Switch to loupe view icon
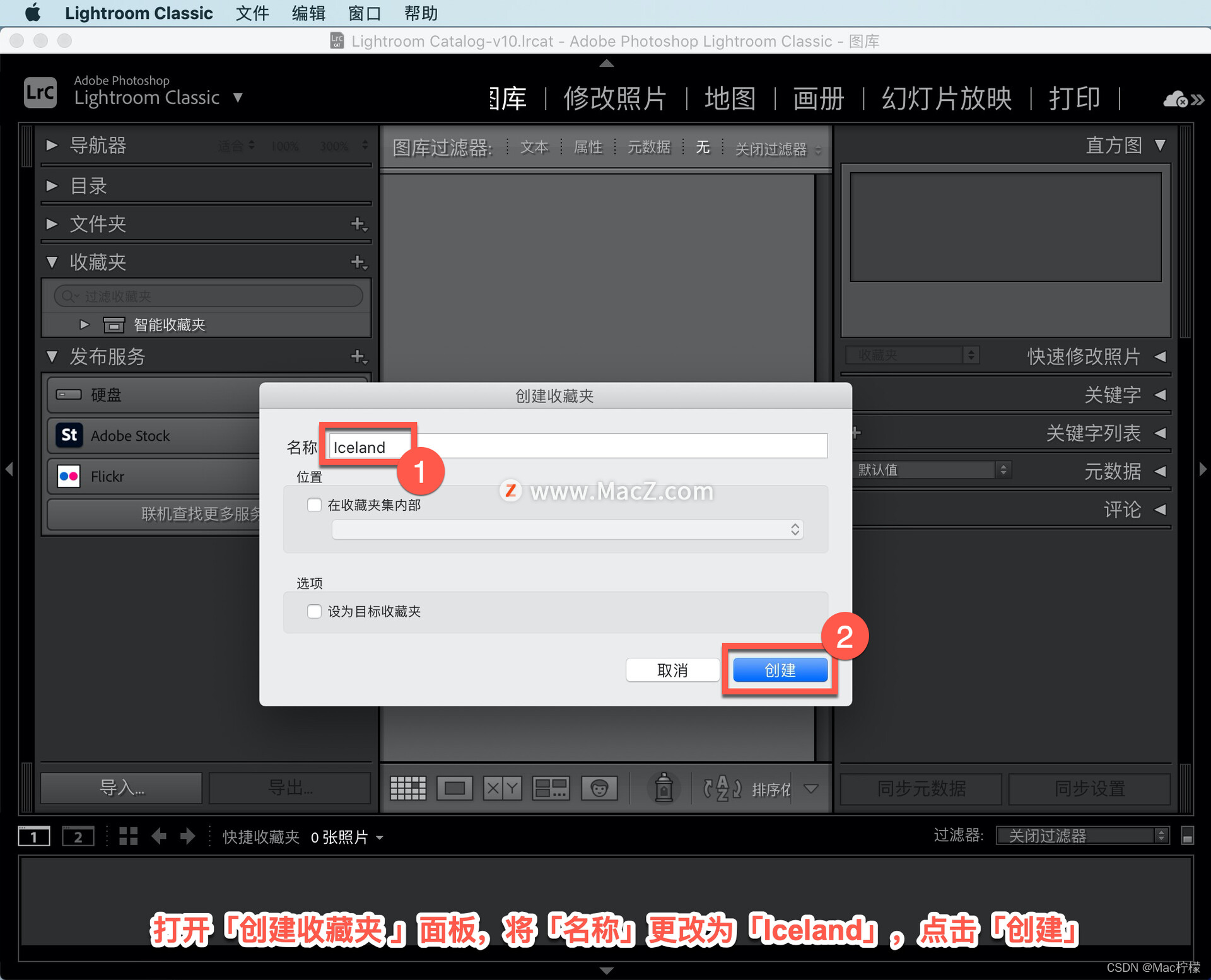1211x980 pixels. coord(454,788)
